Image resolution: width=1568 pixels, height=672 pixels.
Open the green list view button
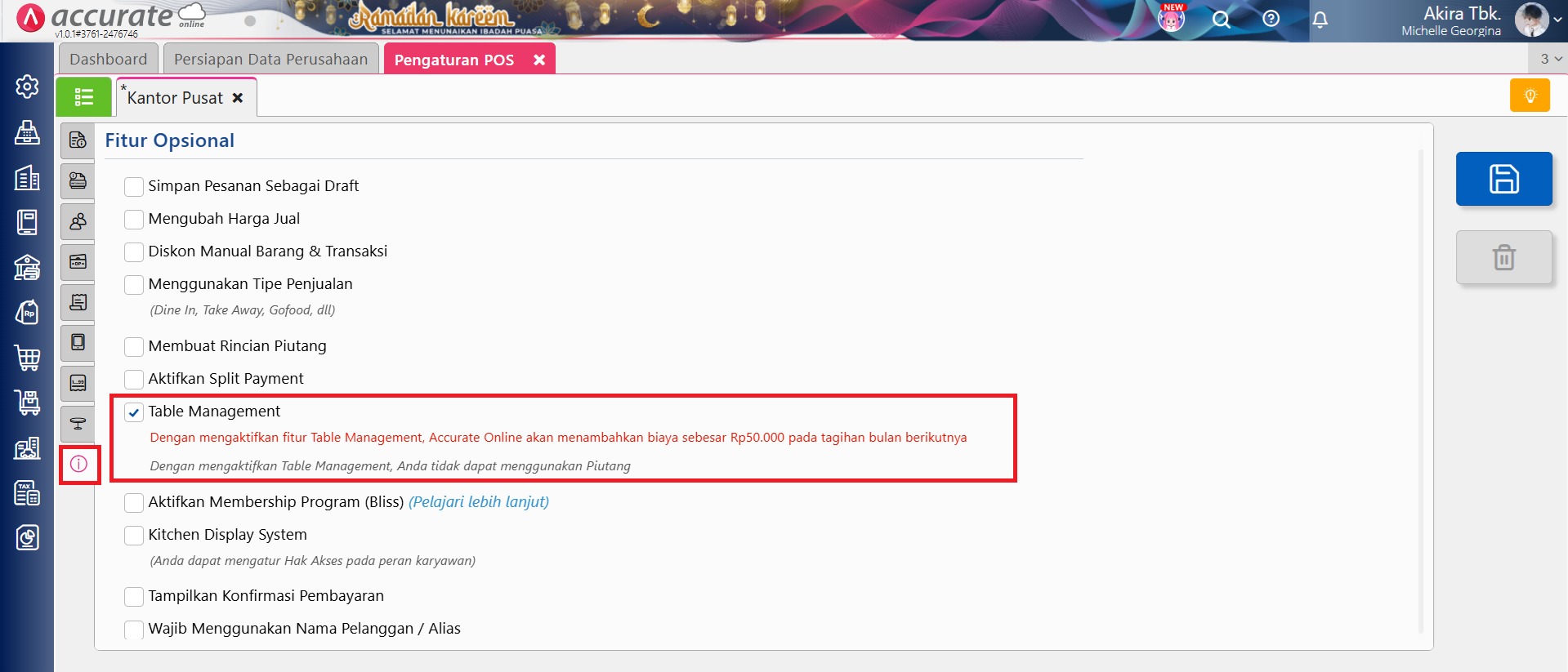click(83, 97)
